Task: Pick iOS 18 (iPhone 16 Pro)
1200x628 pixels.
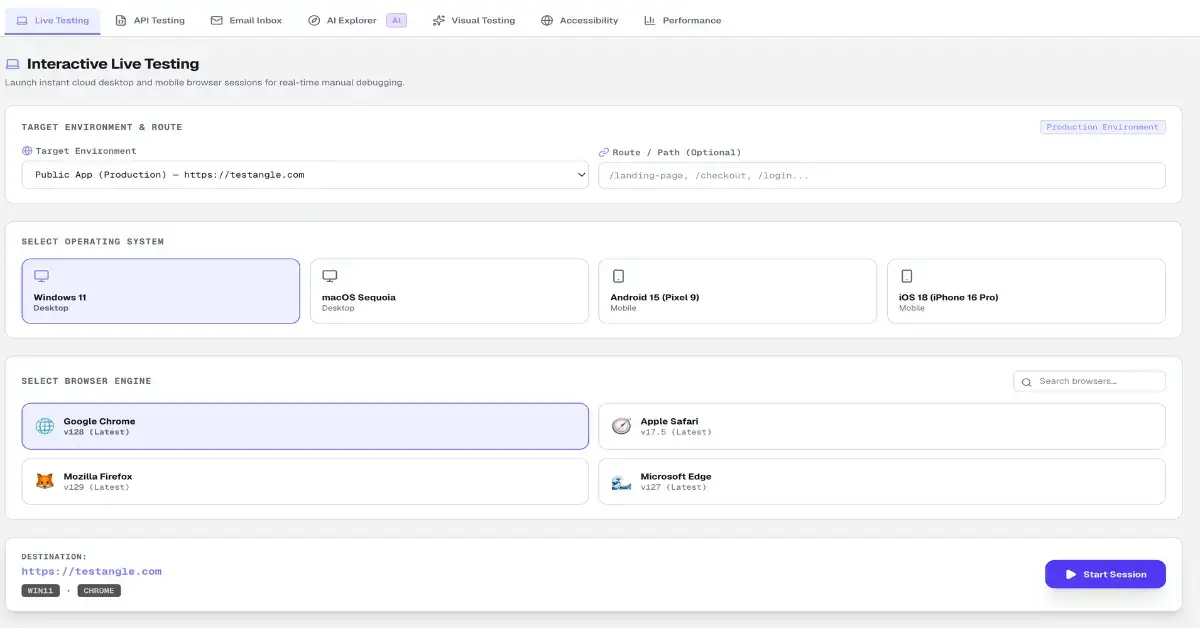Action: [1026, 291]
